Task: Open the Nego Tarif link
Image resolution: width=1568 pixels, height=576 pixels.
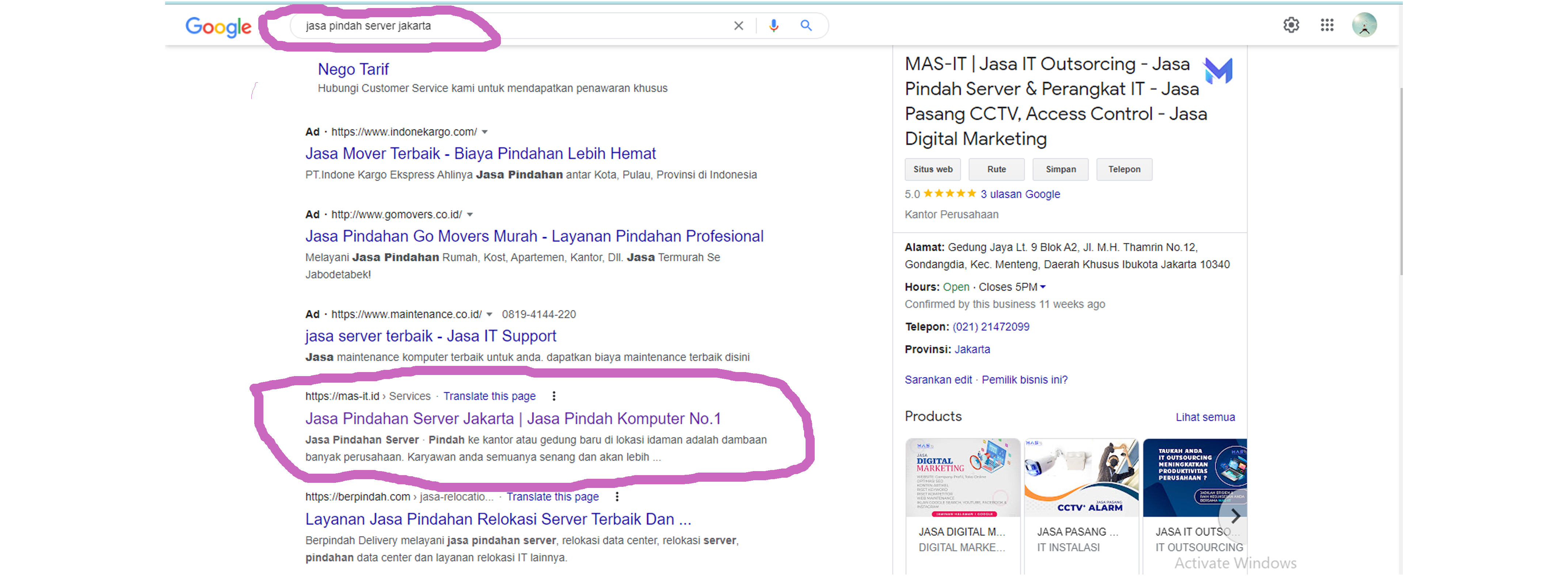Action: click(x=353, y=69)
